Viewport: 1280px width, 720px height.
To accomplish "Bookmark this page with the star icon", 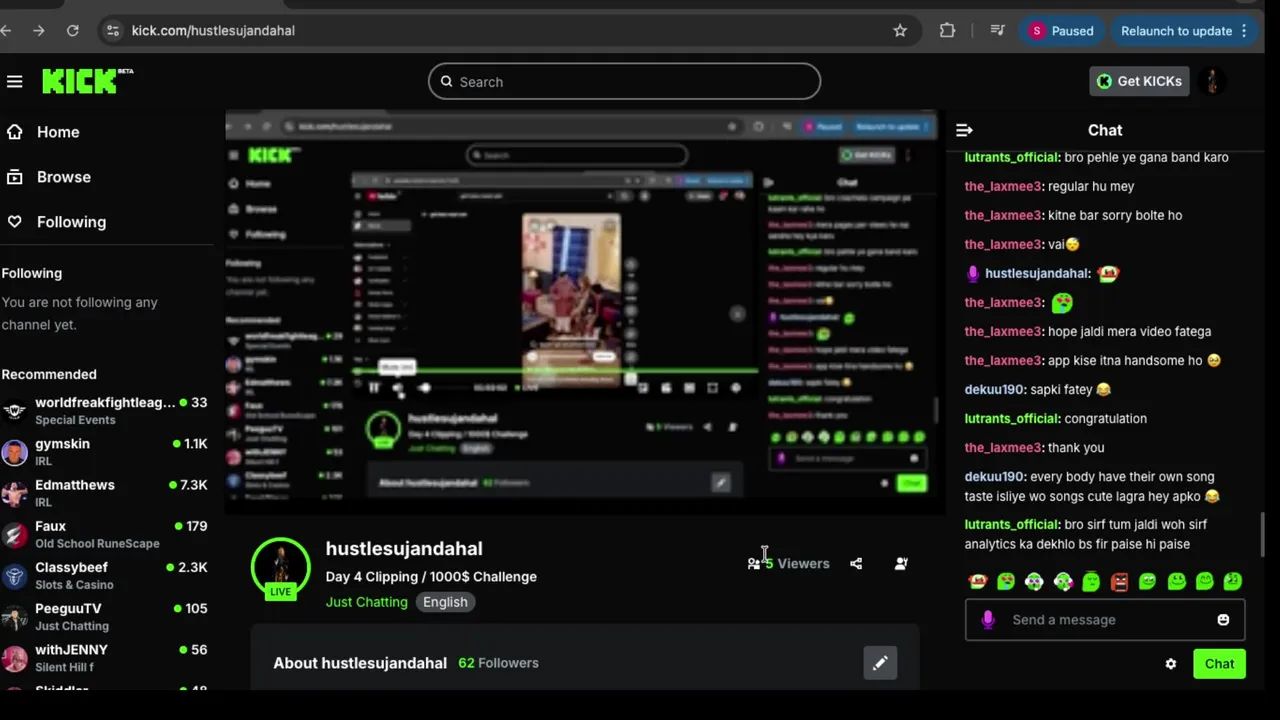I will click(900, 31).
